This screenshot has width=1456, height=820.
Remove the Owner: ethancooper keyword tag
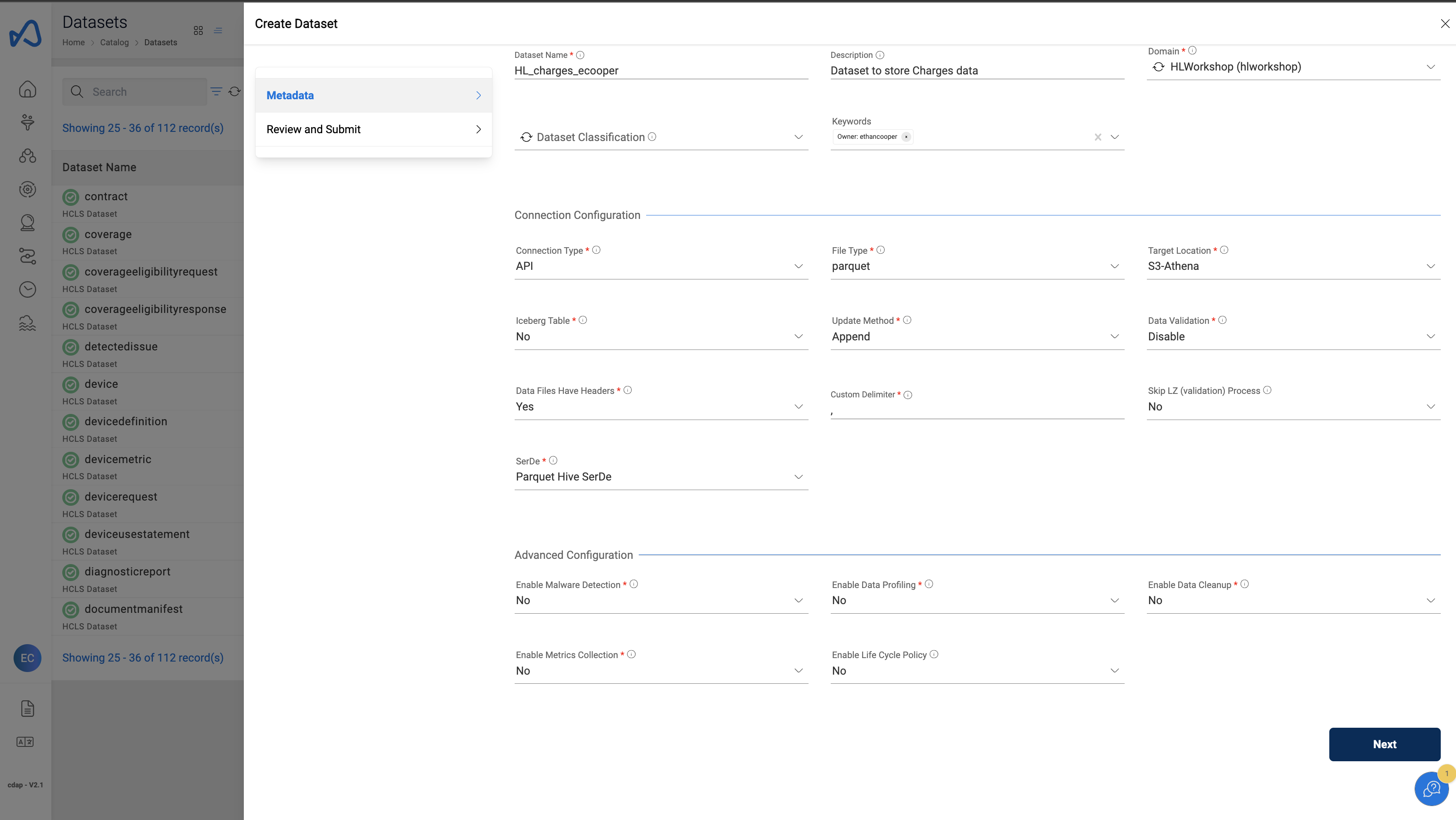tap(906, 137)
